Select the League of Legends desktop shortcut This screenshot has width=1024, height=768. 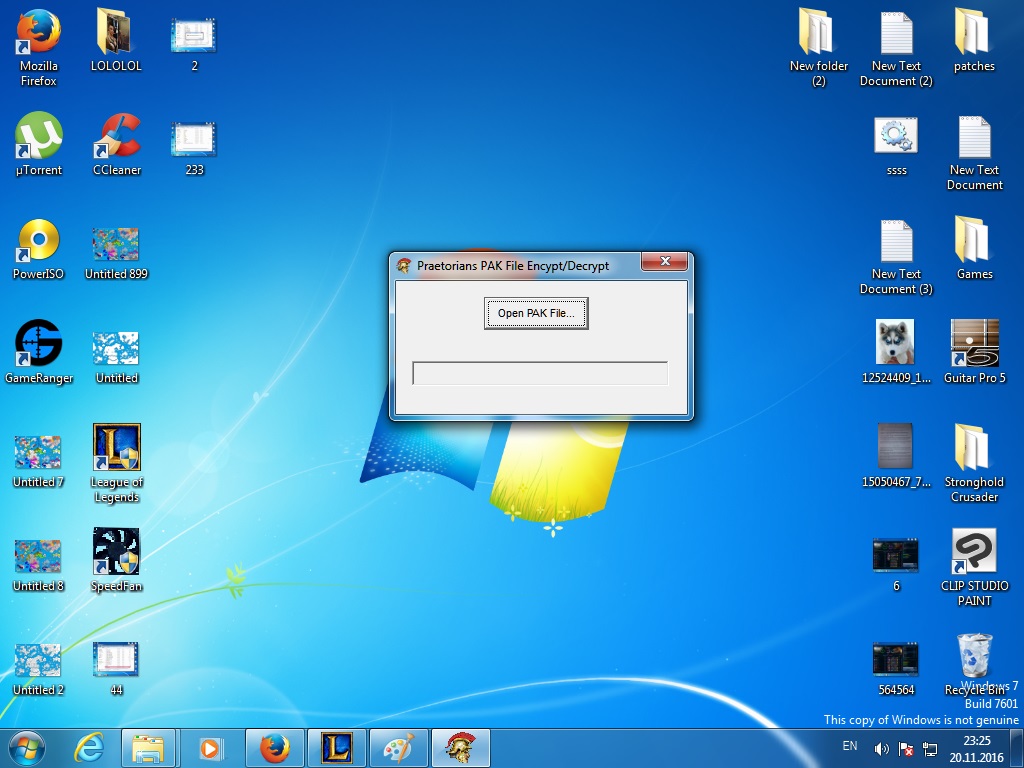(116, 464)
